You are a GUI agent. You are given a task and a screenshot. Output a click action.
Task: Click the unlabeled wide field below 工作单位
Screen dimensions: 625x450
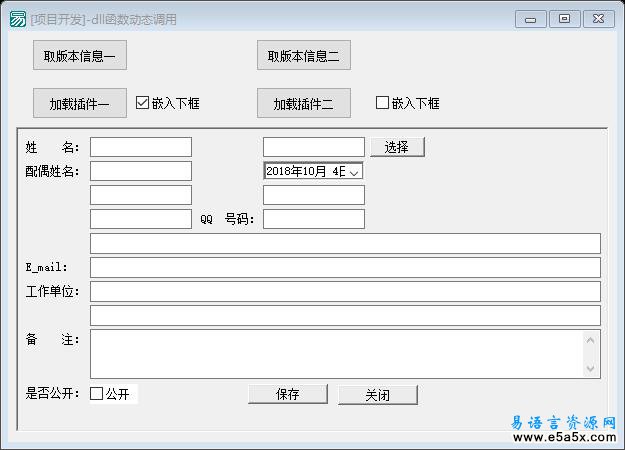(345, 315)
